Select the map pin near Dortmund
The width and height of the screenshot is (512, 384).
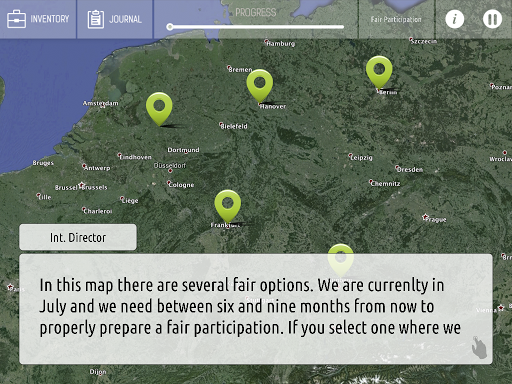click(x=159, y=109)
